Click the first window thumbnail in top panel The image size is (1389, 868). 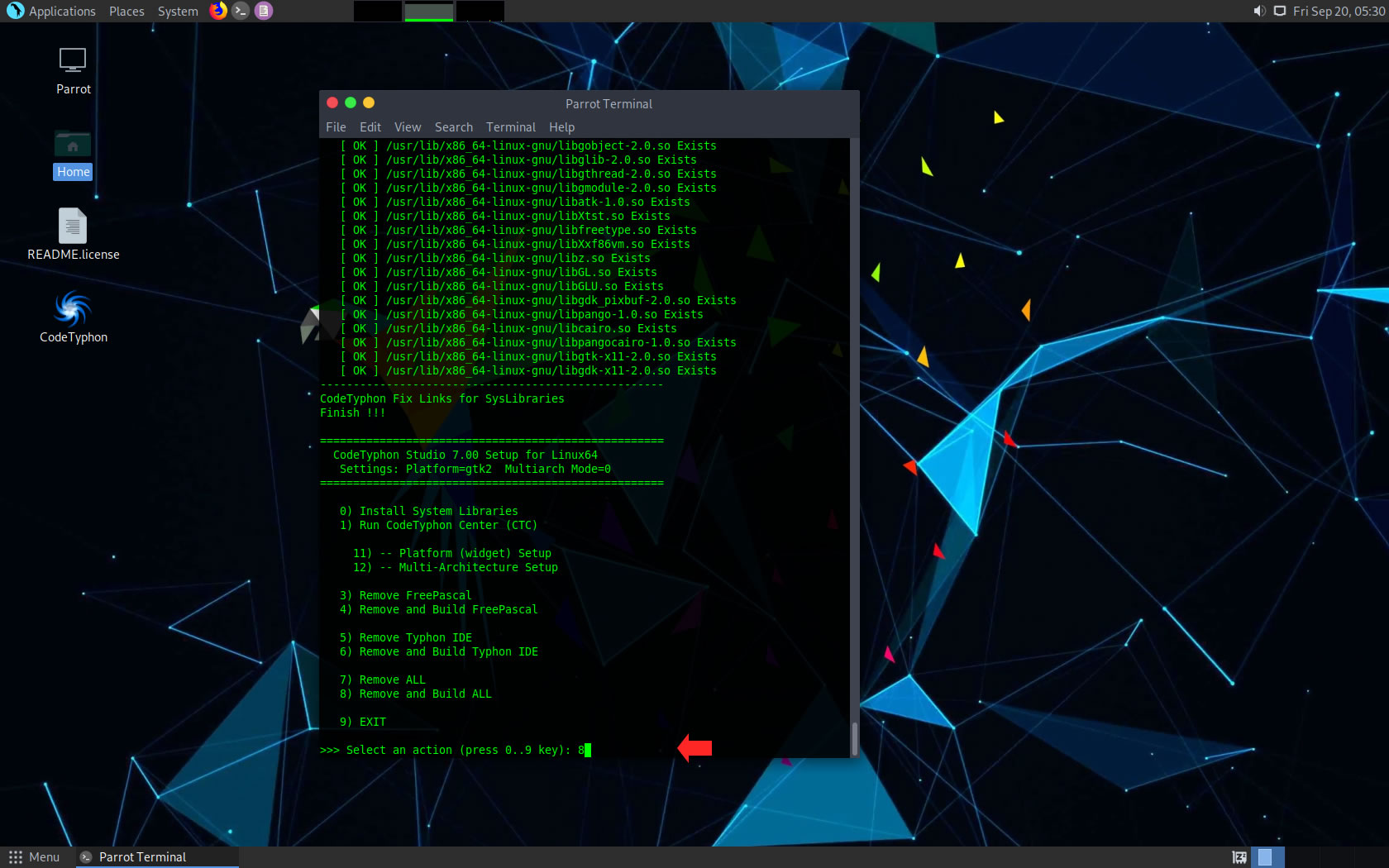(x=377, y=11)
